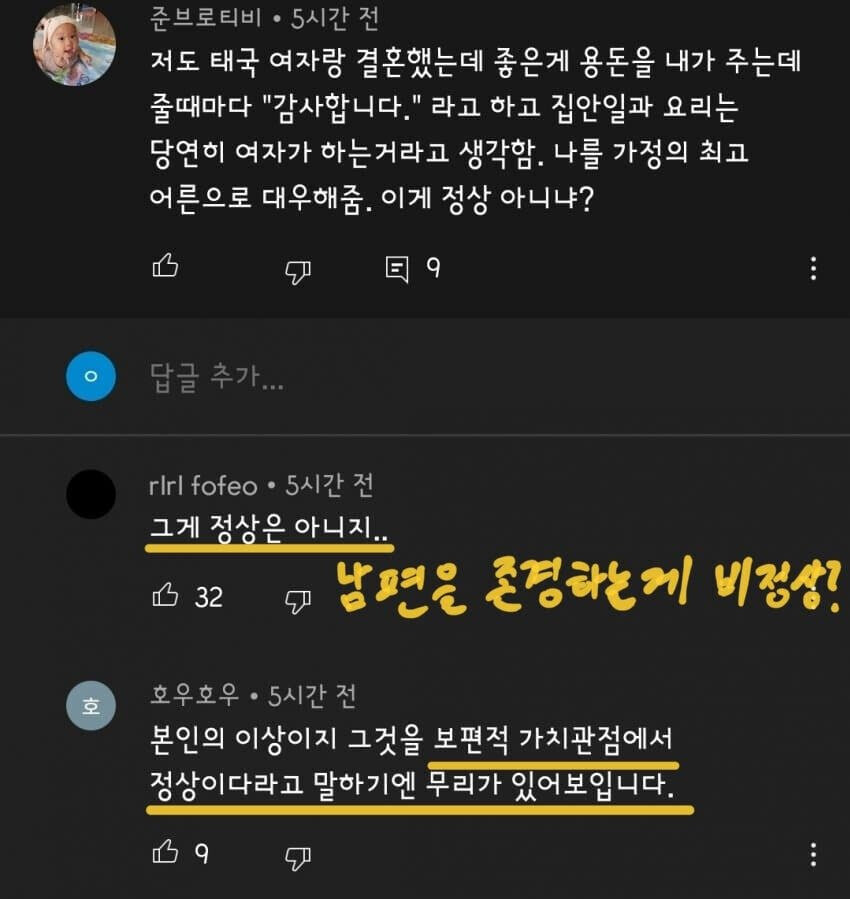Open rlrl fofeo black avatar
This screenshot has height=899, width=850.
pos(91,494)
